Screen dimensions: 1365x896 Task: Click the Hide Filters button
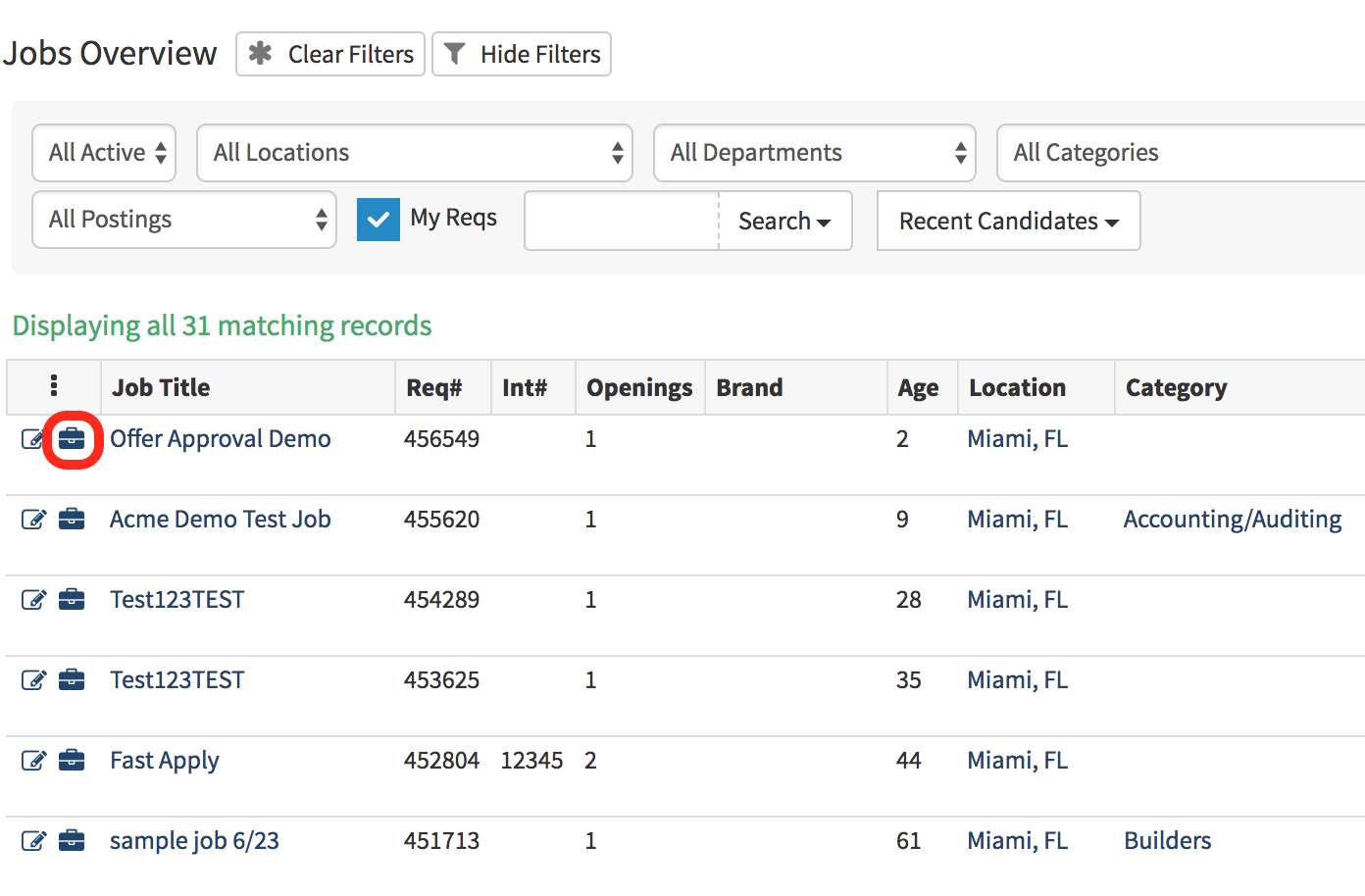(x=521, y=54)
